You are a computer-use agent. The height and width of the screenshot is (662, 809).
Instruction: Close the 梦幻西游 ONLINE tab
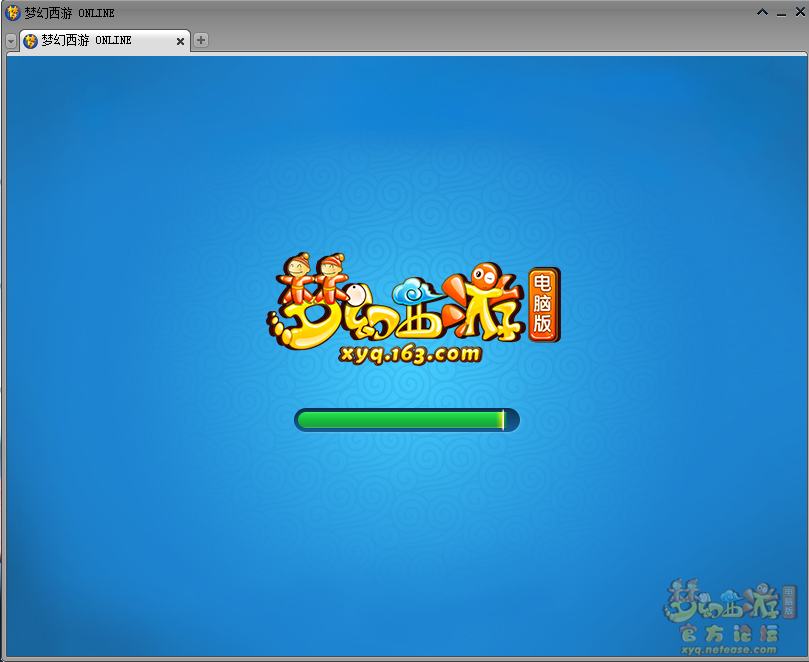tap(180, 41)
